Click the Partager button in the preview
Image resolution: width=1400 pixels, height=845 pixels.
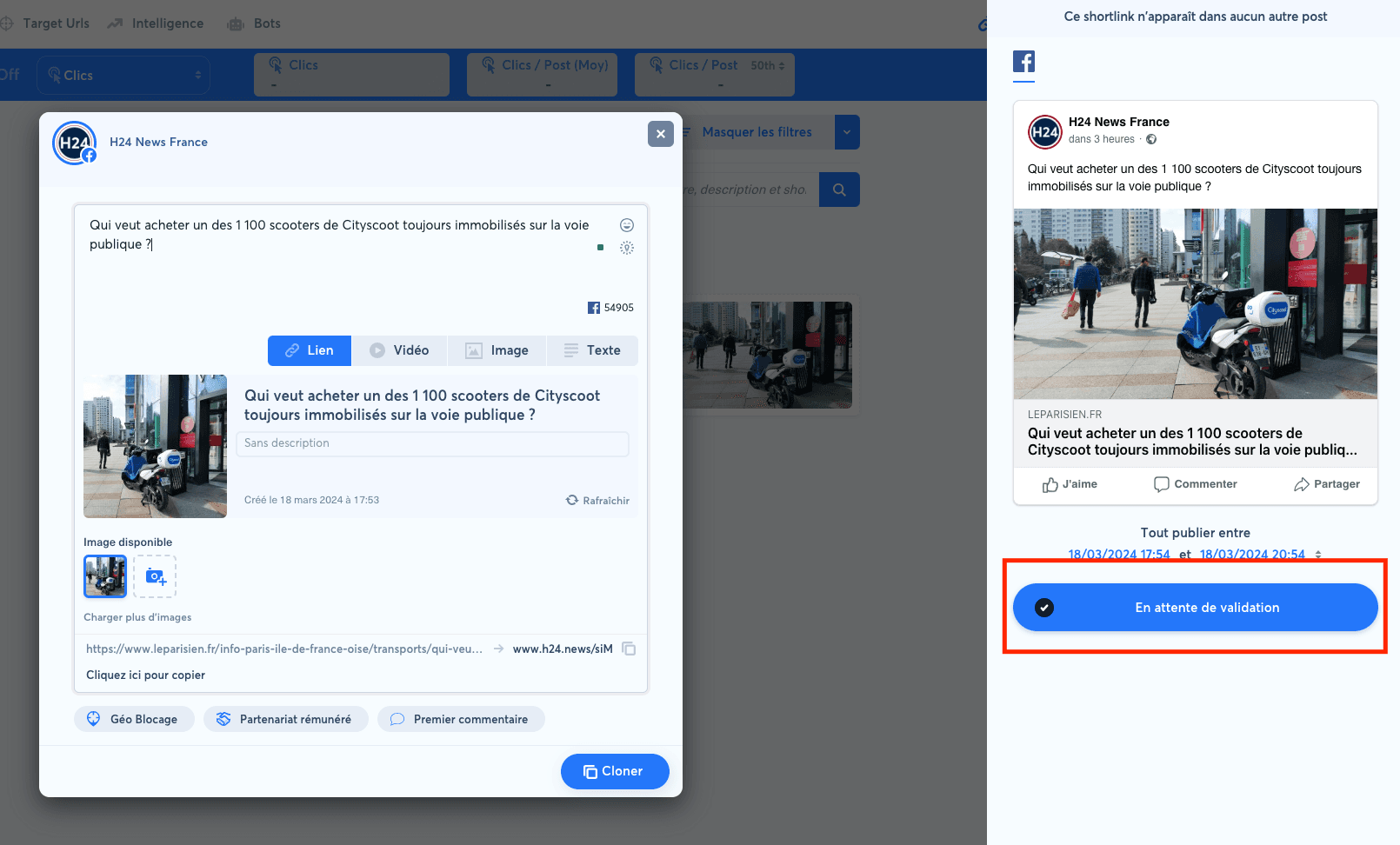[x=1327, y=484]
